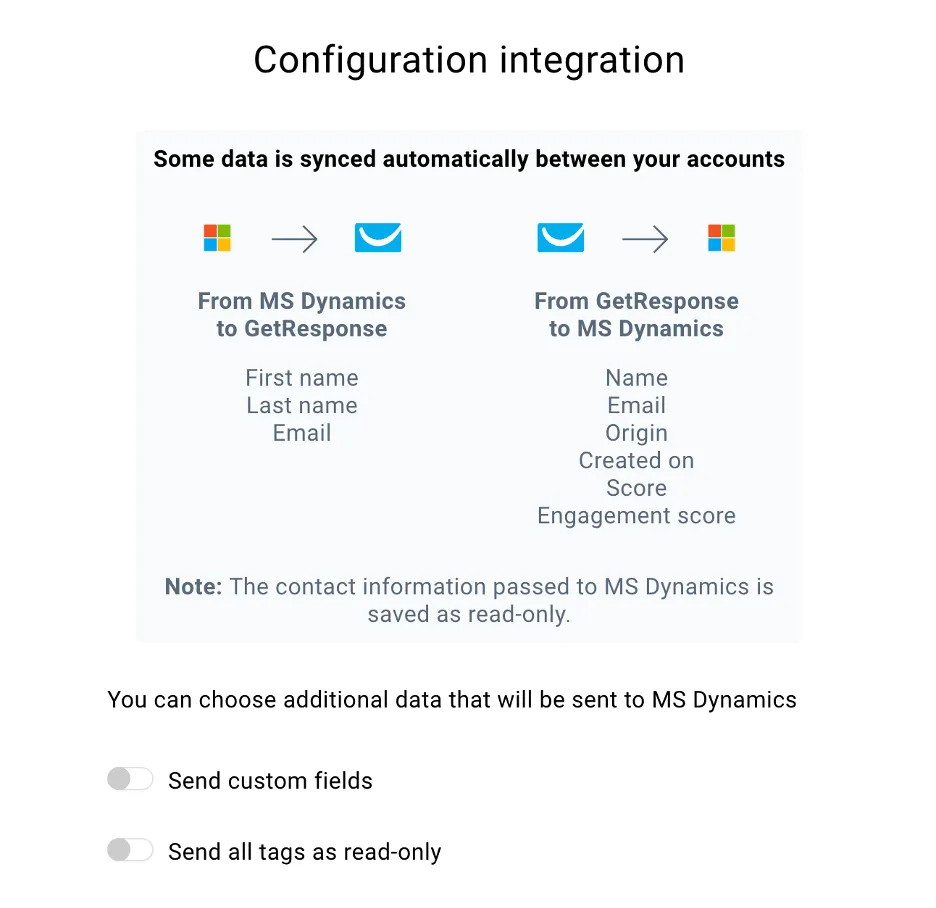Image resolution: width=936 pixels, height=908 pixels.
Task: Click the Engagement score field entry
Action: coord(636,516)
